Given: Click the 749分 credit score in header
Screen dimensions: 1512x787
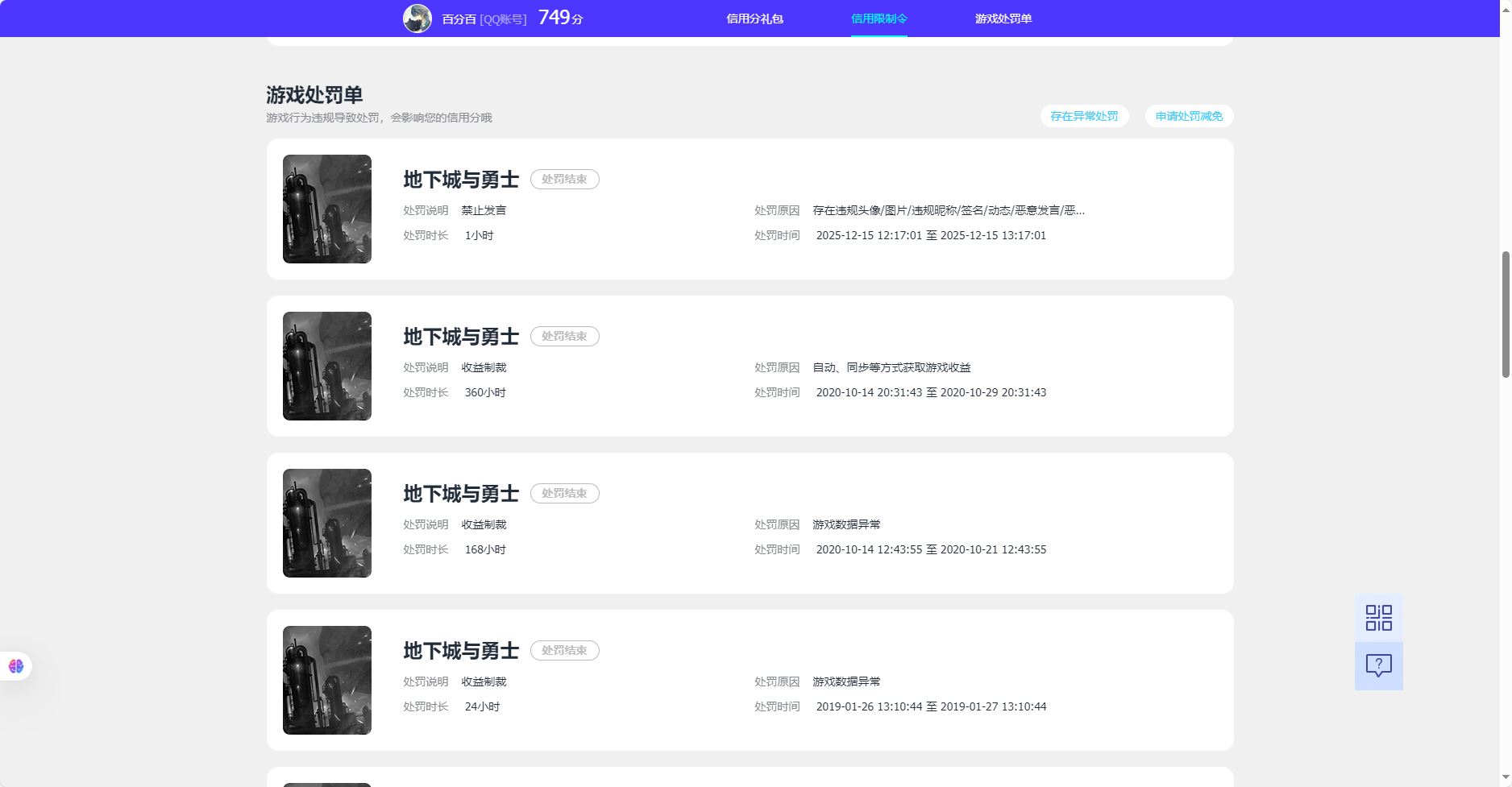Looking at the screenshot, I should coord(560,18).
